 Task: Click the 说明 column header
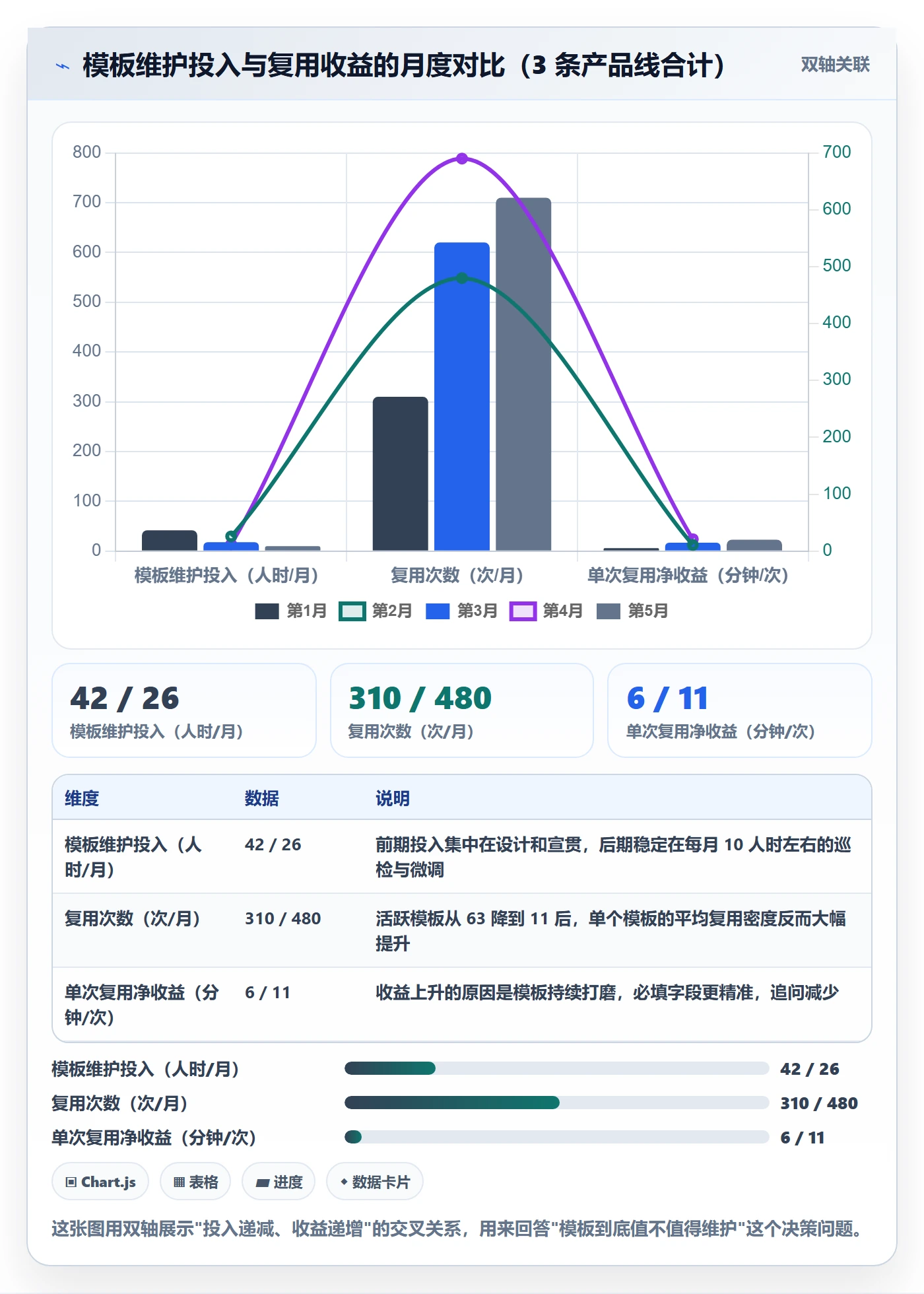(393, 798)
